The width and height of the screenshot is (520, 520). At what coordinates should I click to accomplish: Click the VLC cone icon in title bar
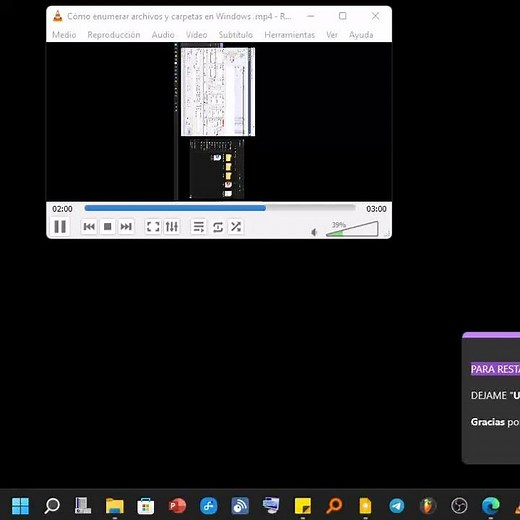[x=58, y=16]
